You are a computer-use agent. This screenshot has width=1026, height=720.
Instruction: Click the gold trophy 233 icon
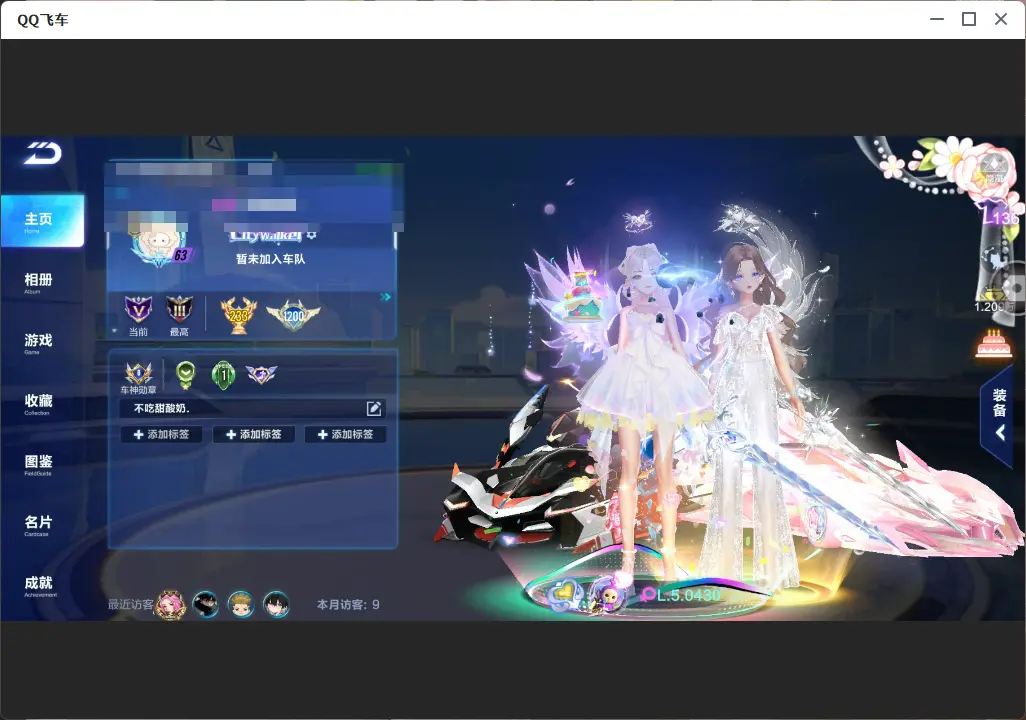click(x=238, y=315)
